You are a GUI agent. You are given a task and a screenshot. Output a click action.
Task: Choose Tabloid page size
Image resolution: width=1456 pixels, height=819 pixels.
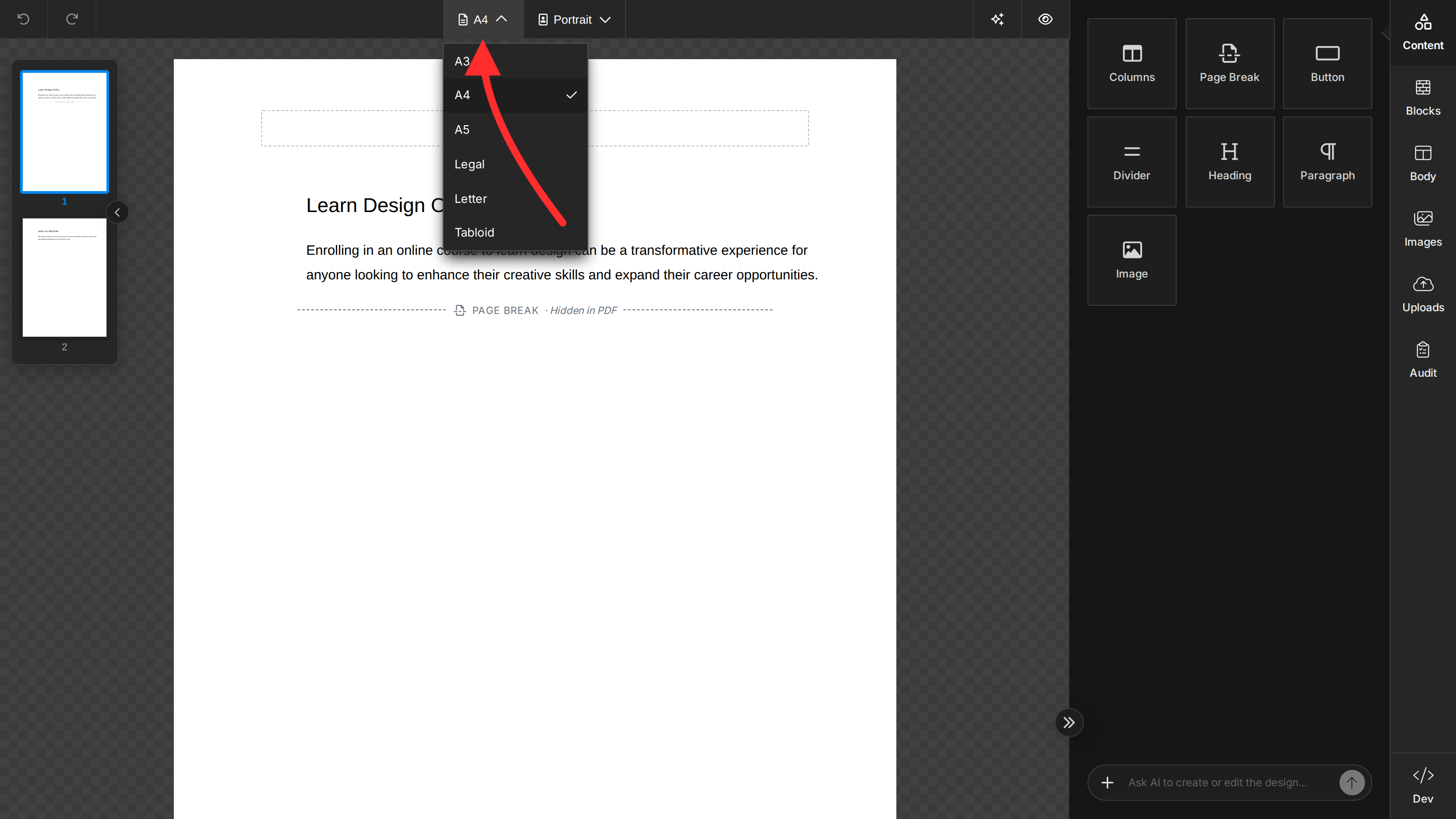[516, 233]
